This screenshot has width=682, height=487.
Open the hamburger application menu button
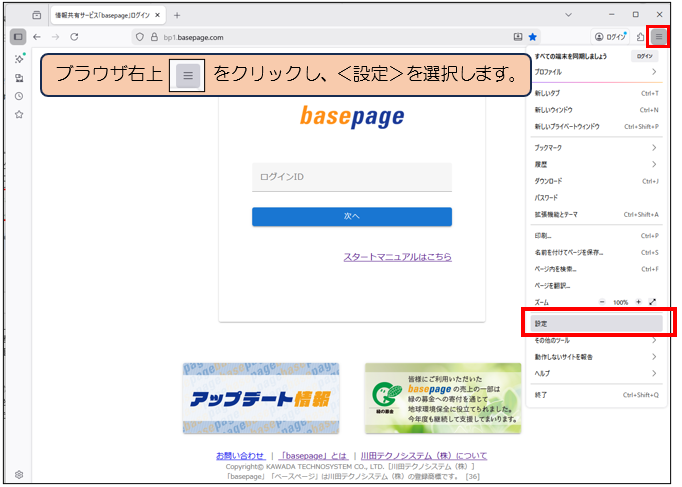coord(659,37)
